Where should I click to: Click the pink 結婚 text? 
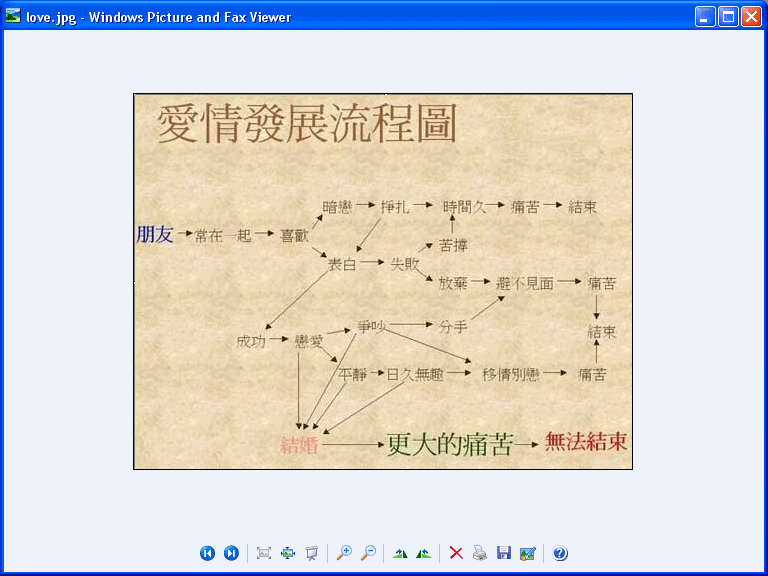point(299,445)
